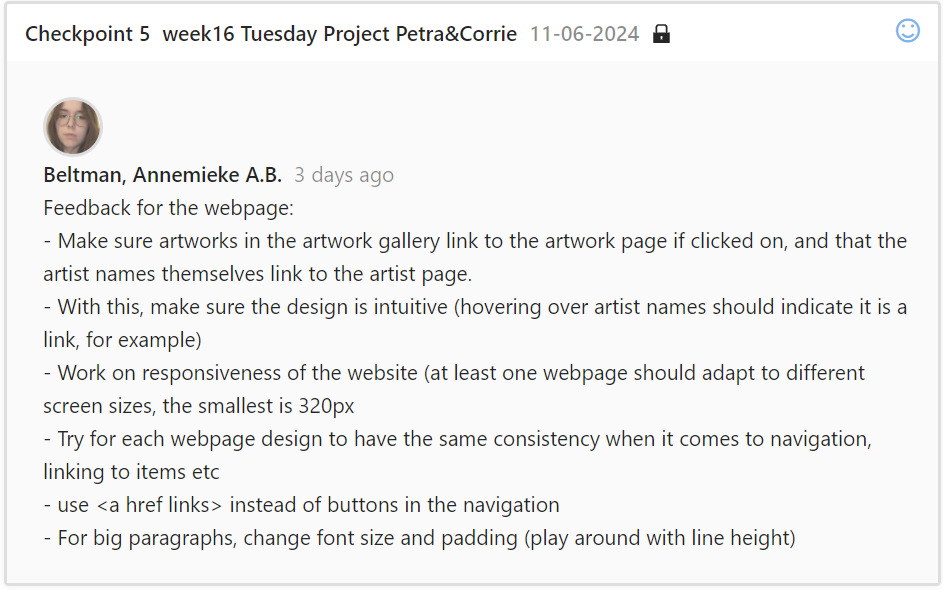Open Annemieke Beltman's profile picture

pos(73,127)
